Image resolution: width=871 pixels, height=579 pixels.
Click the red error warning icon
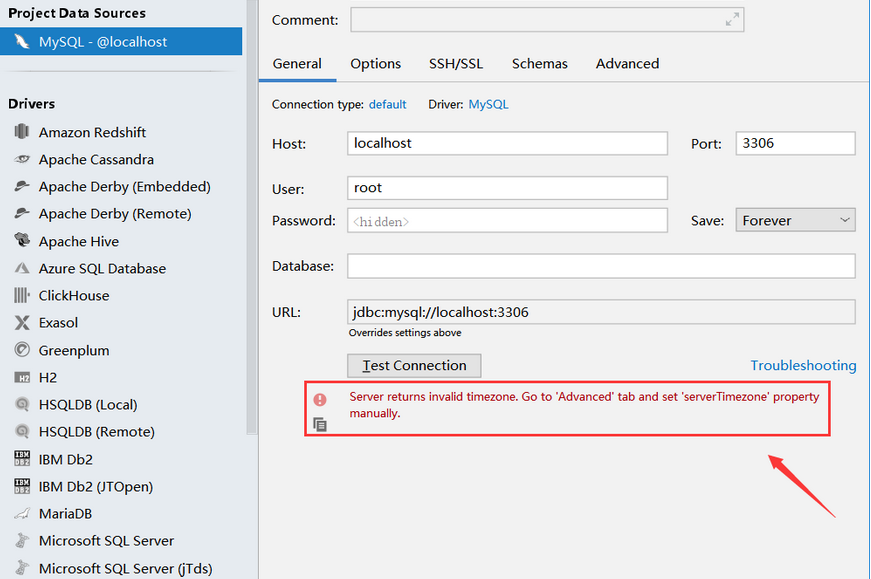pos(320,400)
